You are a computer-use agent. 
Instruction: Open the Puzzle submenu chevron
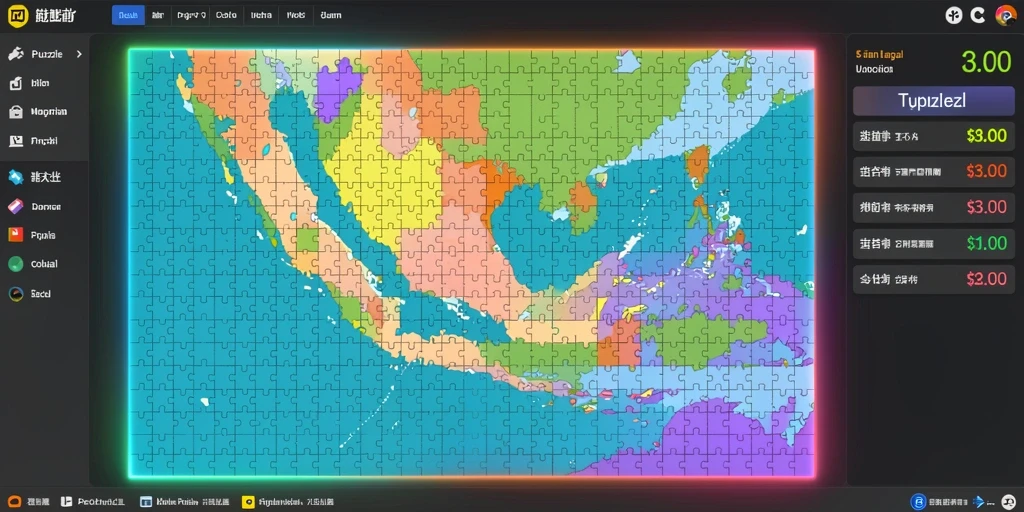coord(79,54)
